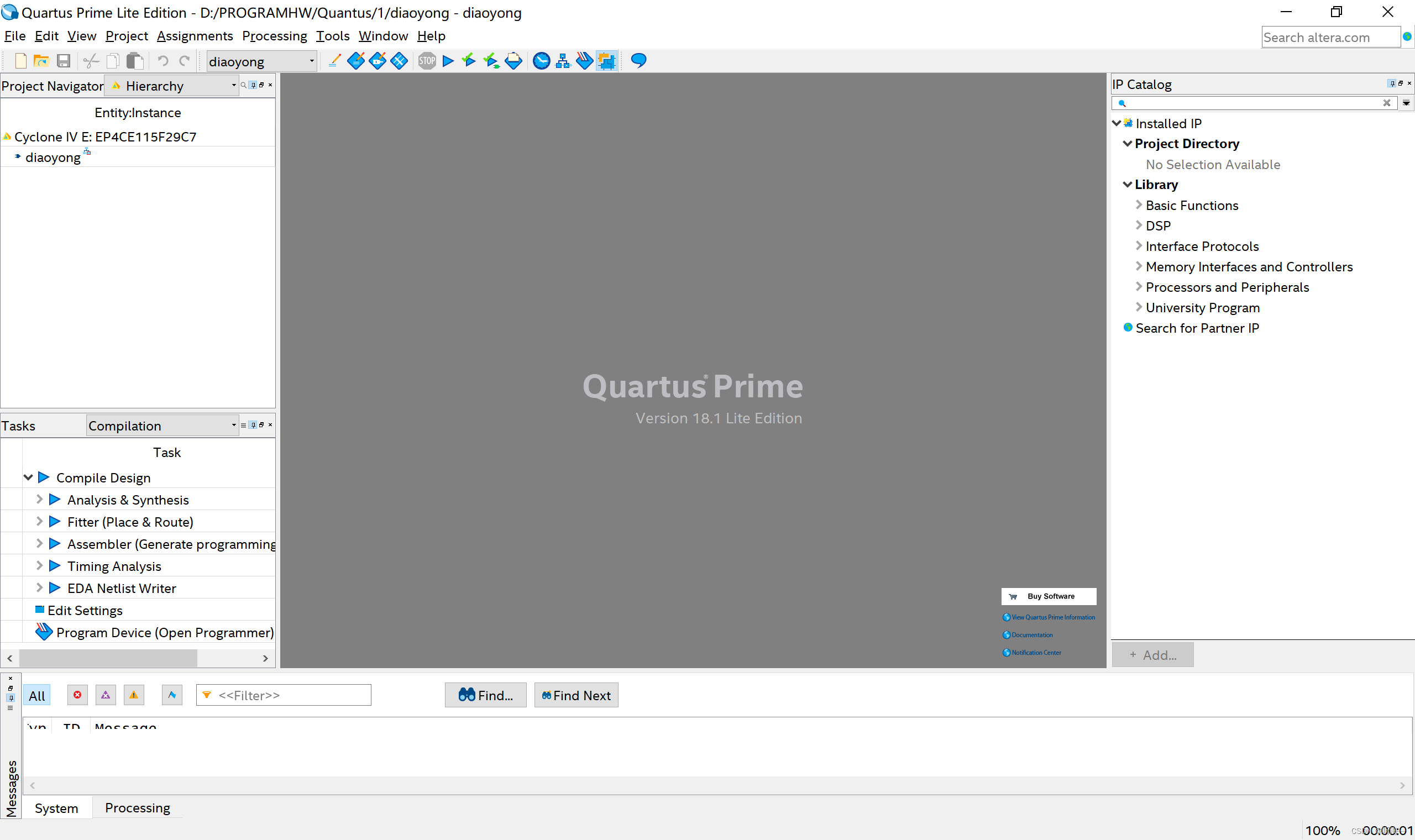Open the Processing menu
The height and width of the screenshot is (840, 1415).
(x=275, y=36)
